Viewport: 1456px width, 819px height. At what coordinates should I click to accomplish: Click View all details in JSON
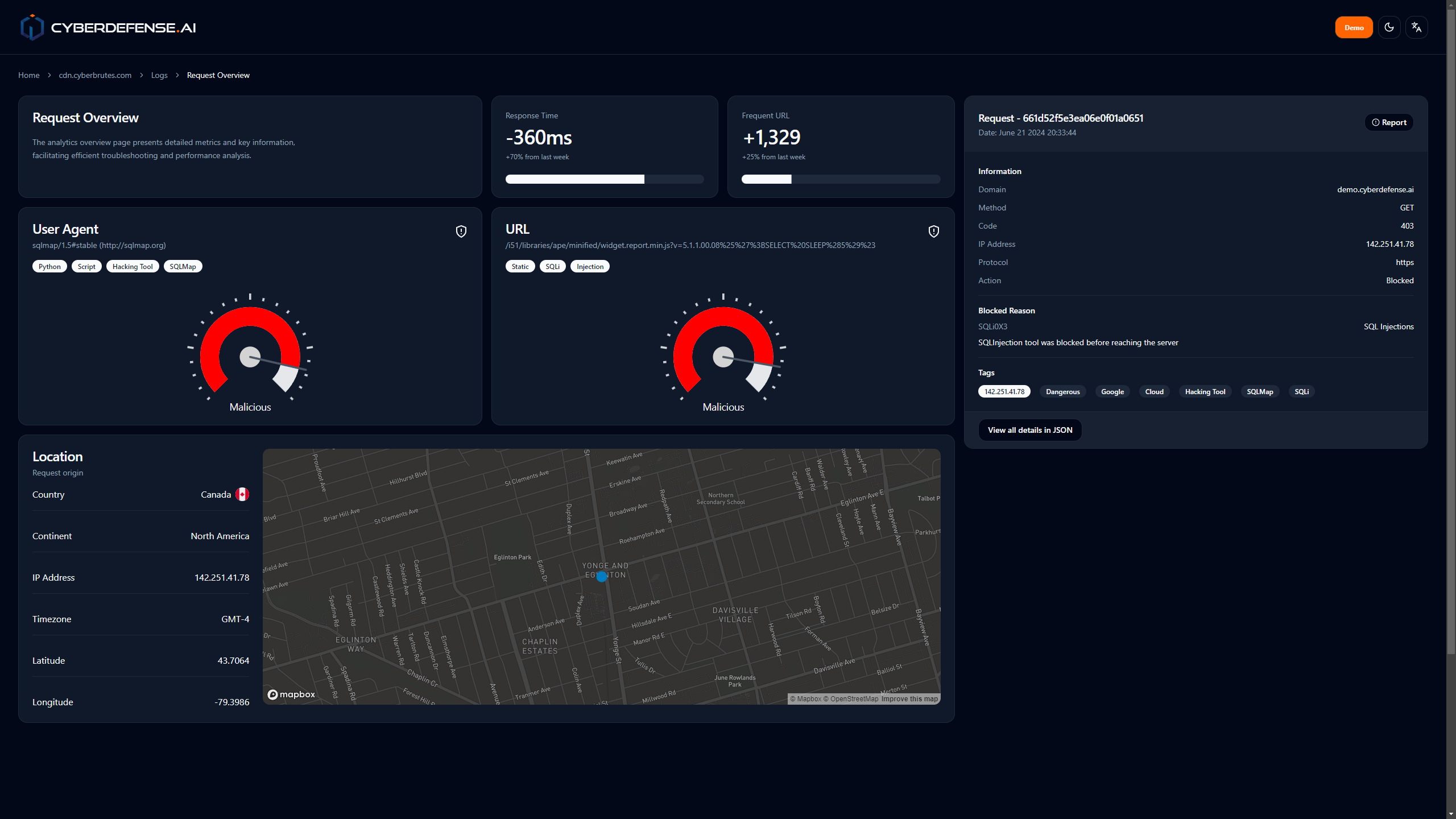click(x=1029, y=430)
